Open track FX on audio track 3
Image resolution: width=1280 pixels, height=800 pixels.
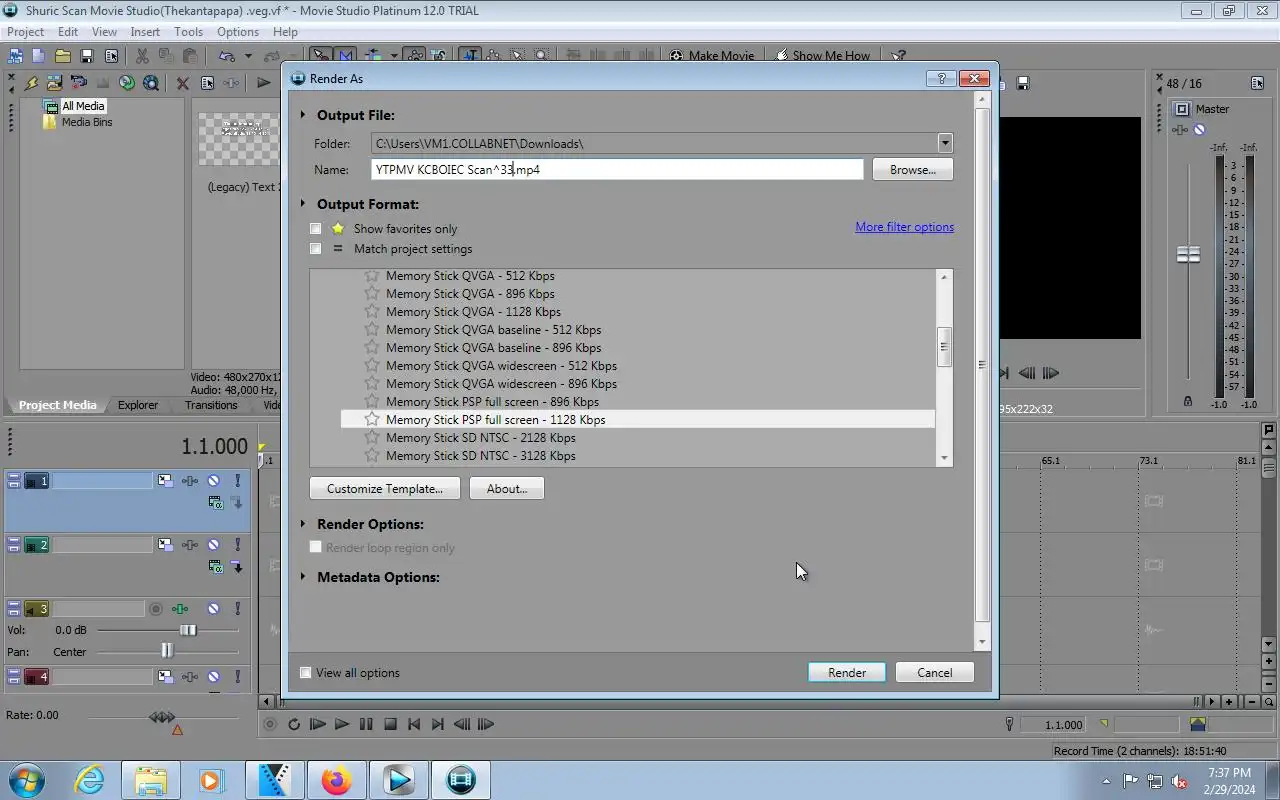coord(180,609)
